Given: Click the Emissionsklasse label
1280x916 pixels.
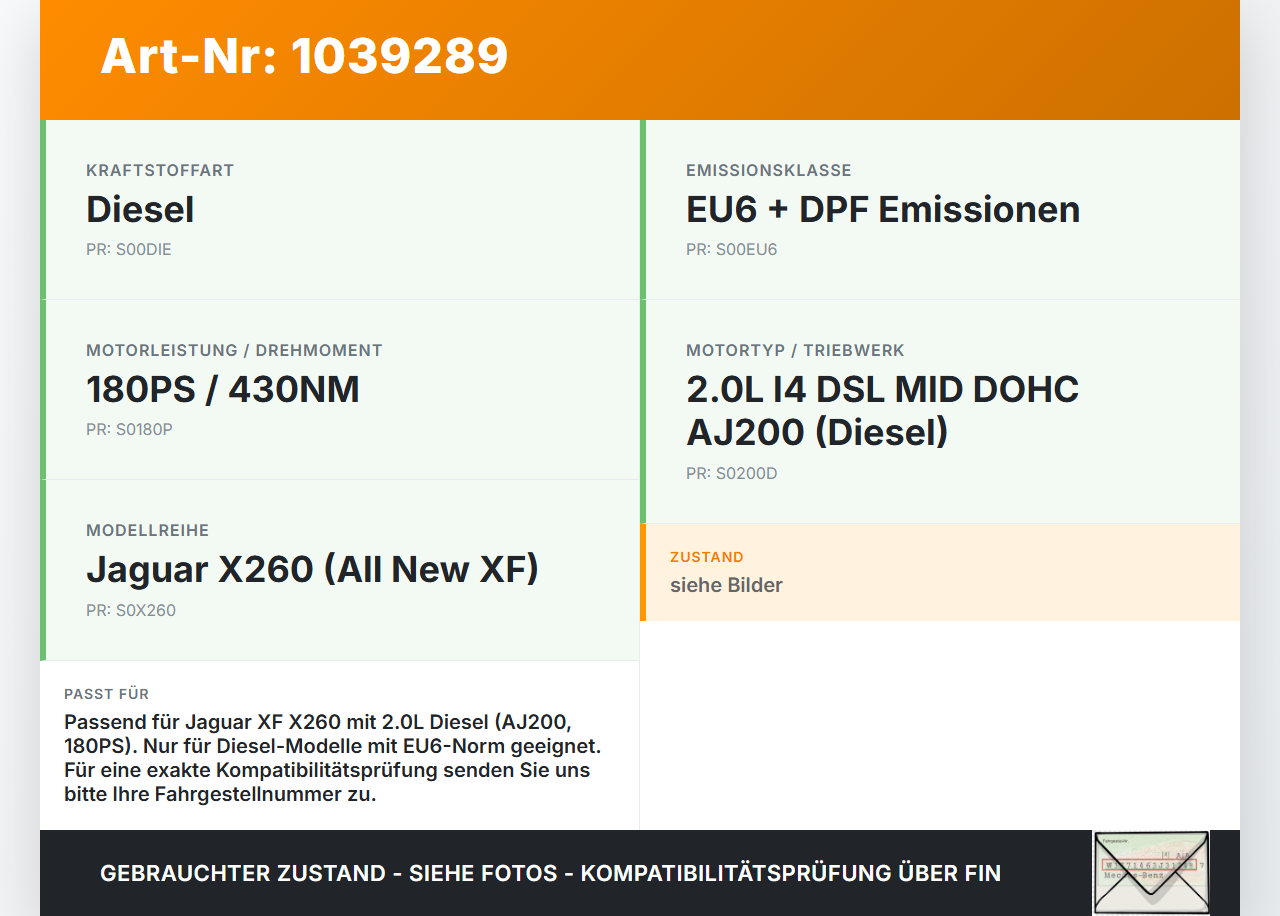Looking at the screenshot, I should (x=769, y=170).
